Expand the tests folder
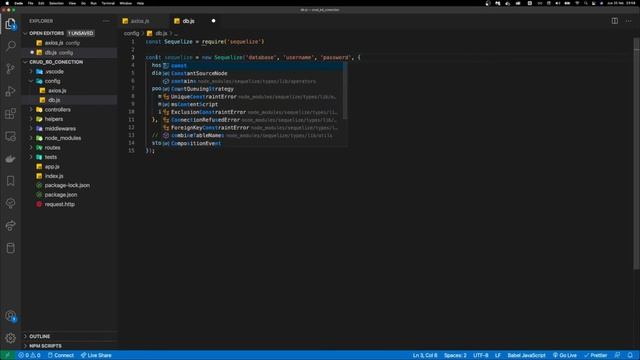This screenshot has width=640, height=360. [x=31, y=157]
